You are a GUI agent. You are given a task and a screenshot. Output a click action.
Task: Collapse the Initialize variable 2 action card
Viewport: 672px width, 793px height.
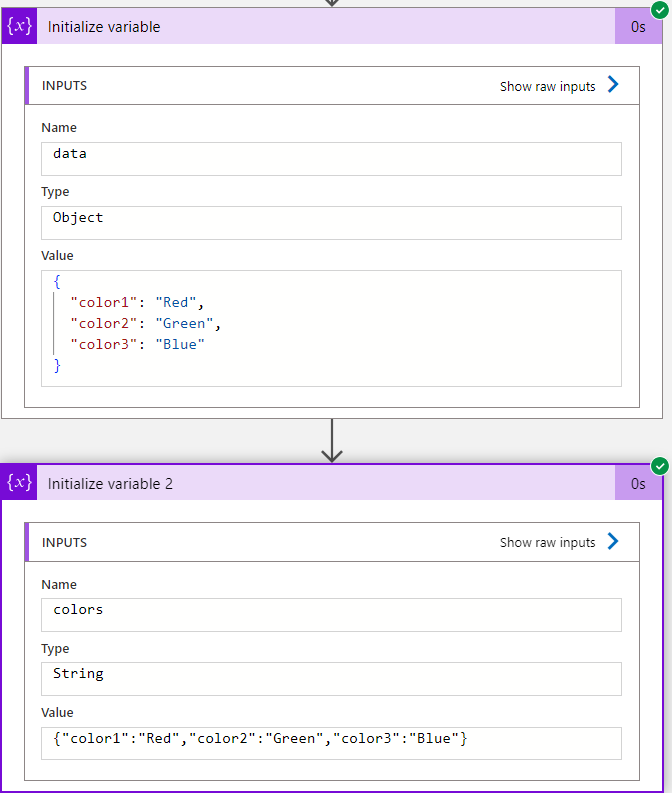[x=300, y=484]
